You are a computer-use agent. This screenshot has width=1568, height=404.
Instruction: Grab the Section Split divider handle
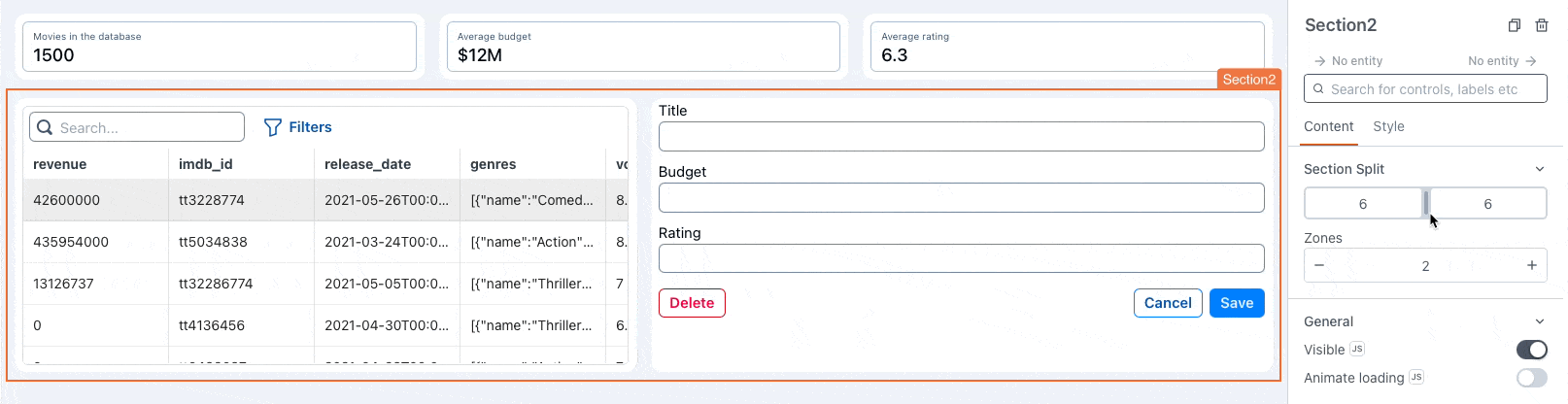1426,203
